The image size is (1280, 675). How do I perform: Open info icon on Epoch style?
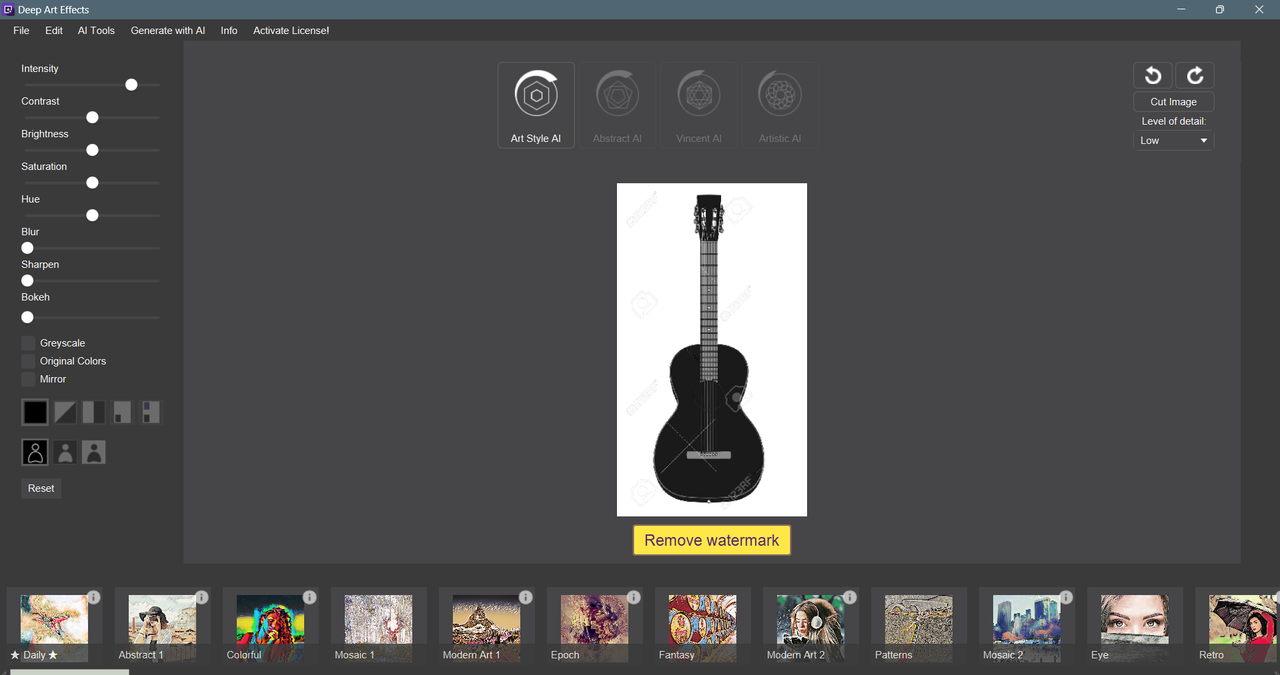click(x=634, y=597)
